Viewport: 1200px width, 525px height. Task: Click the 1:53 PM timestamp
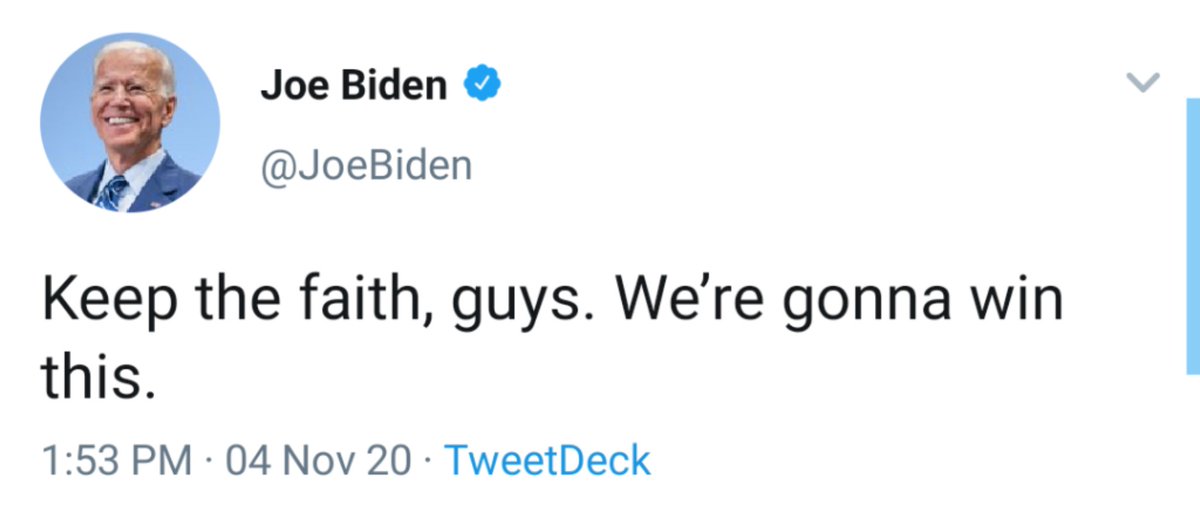click(117, 461)
